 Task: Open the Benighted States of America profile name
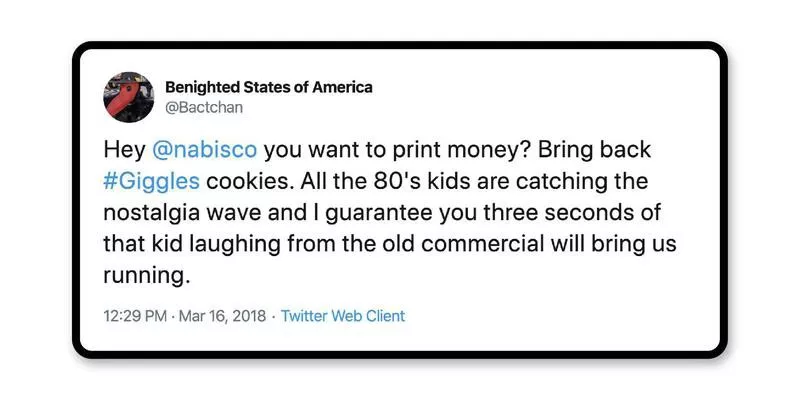click(x=268, y=87)
